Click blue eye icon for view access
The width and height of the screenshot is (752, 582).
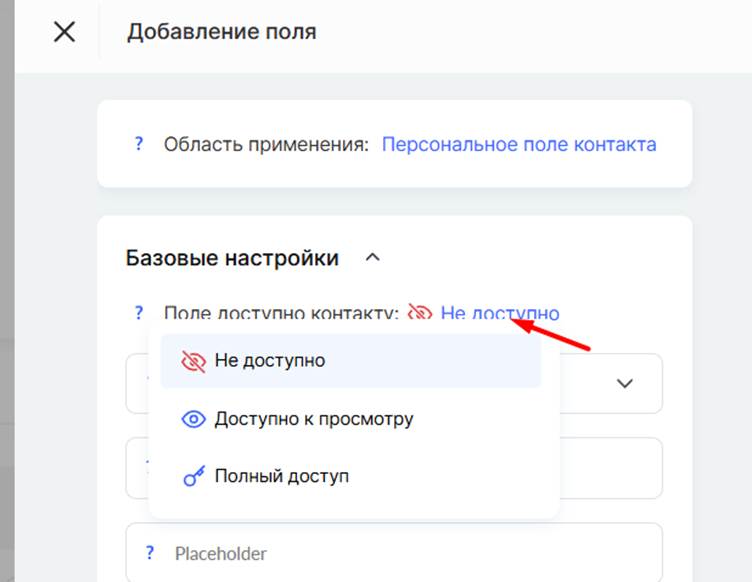pos(193,419)
